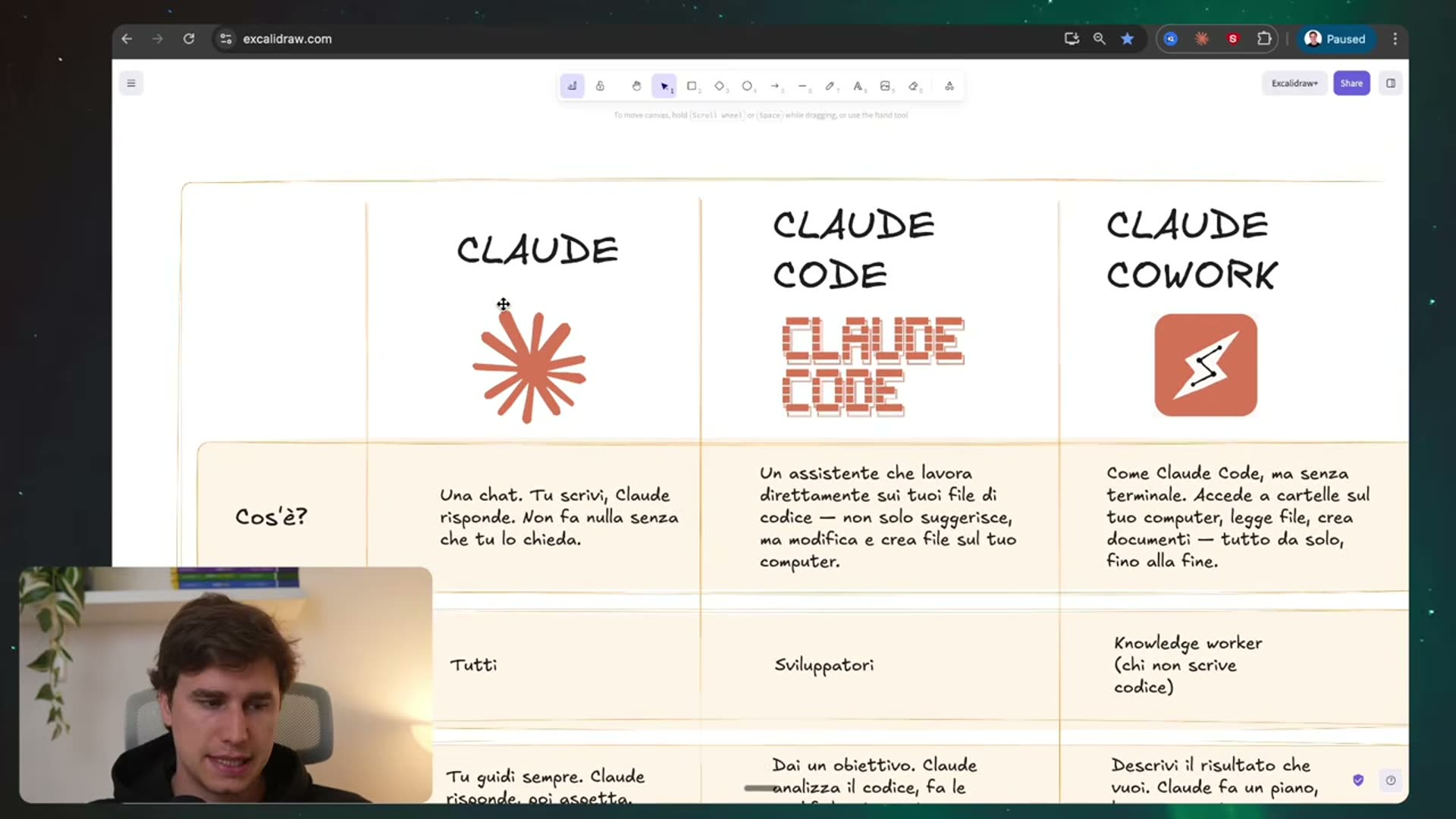This screenshot has height=819, width=1456.
Task: Open the browser zoom magnifier icon
Action: (x=1099, y=39)
